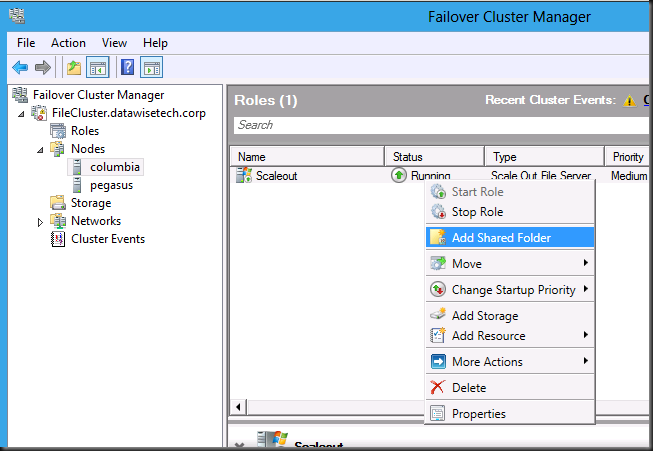Image resolution: width=653 pixels, height=451 pixels.
Task: Click the pegasus server icon
Action: point(77,185)
